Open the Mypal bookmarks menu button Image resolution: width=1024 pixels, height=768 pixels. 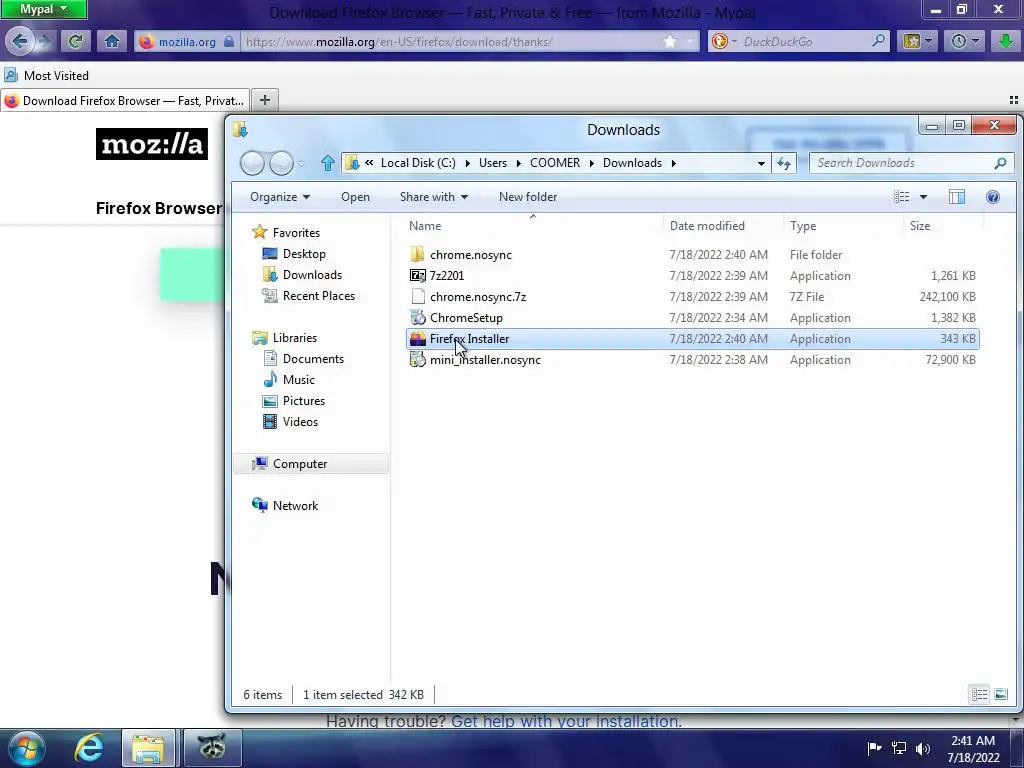(x=918, y=41)
